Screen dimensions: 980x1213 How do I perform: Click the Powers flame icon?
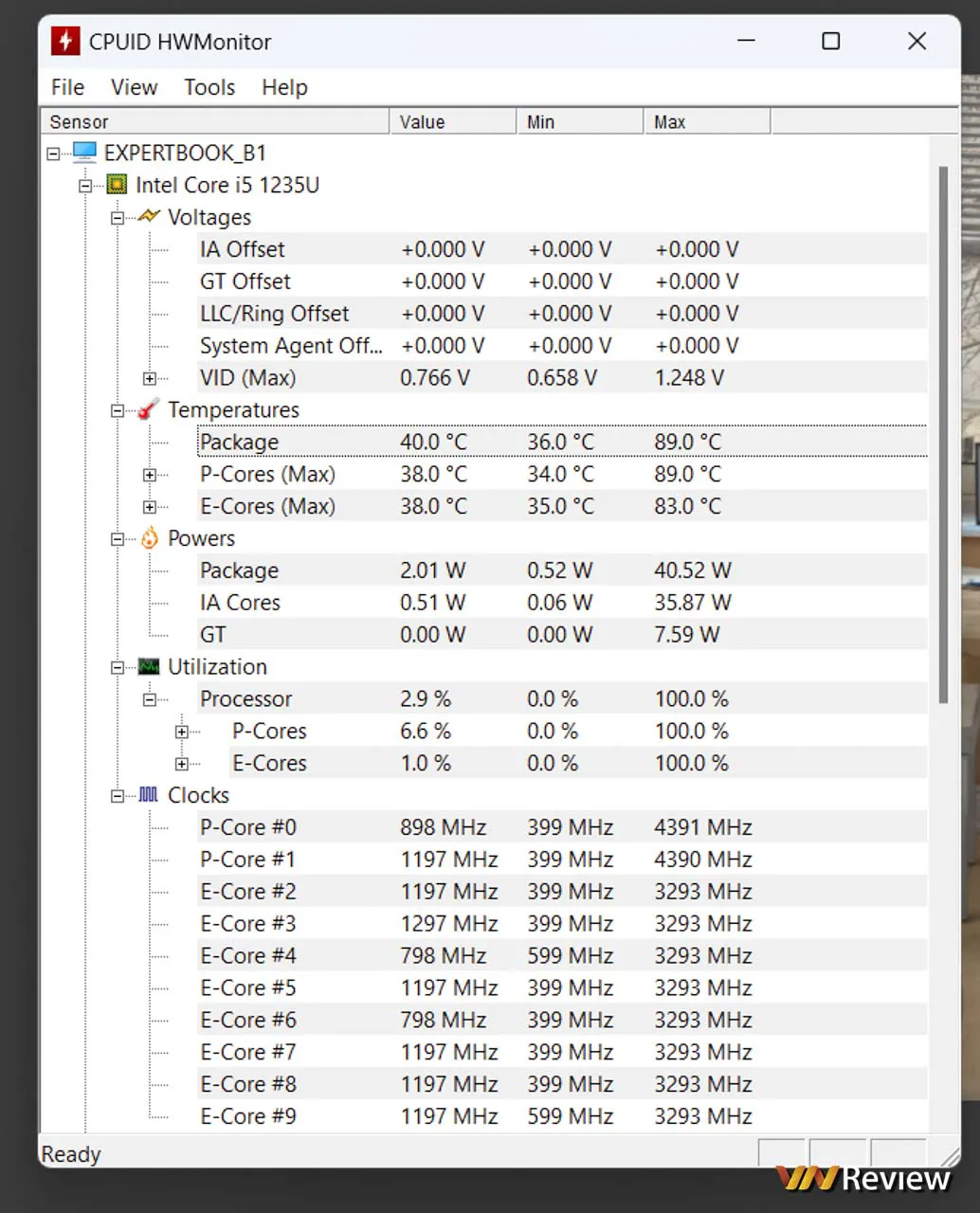[149, 538]
